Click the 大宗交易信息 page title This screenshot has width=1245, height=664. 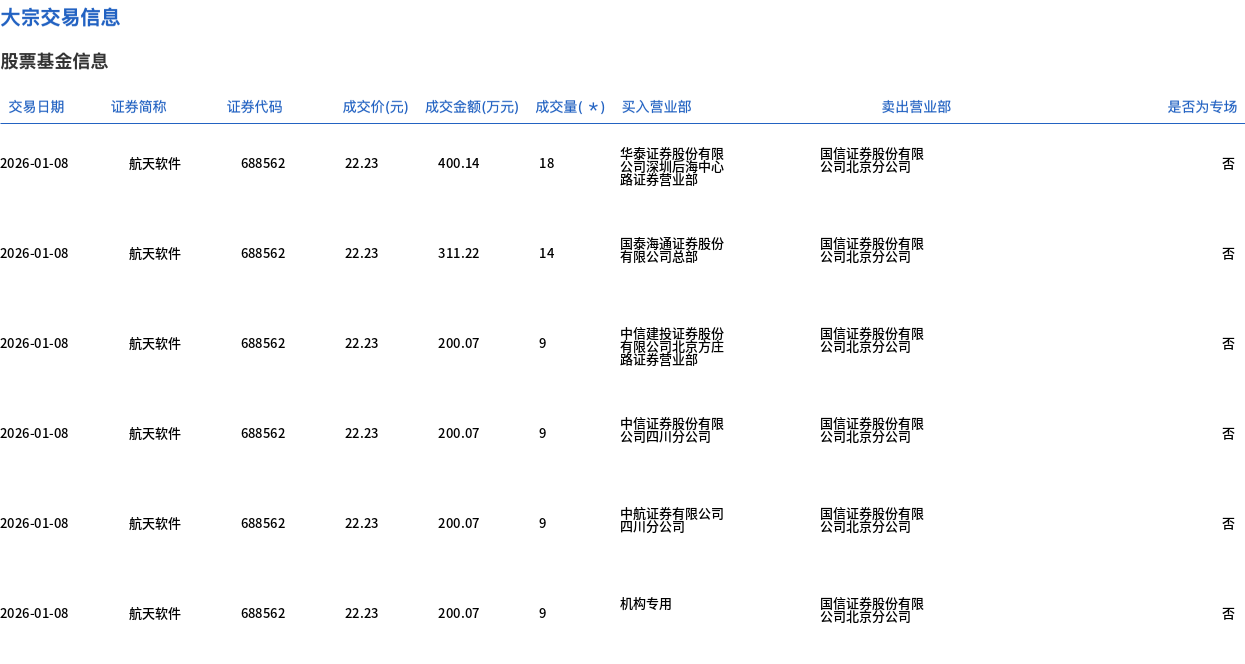[60, 17]
